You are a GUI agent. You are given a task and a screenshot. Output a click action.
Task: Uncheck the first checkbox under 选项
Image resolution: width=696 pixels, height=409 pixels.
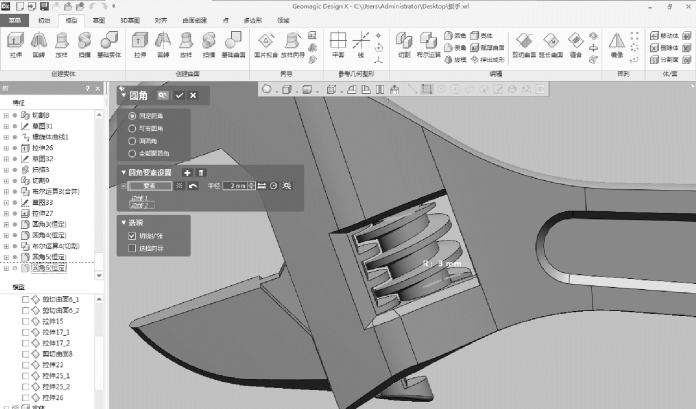[x=132, y=236]
